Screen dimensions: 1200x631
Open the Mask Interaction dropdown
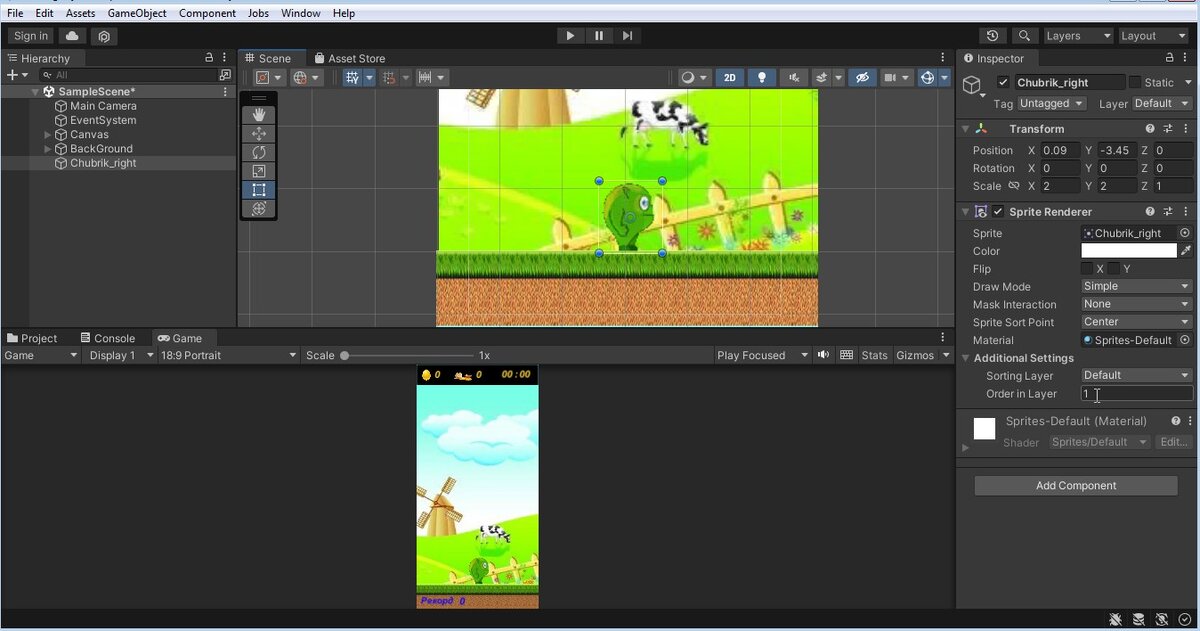[x=1137, y=304]
